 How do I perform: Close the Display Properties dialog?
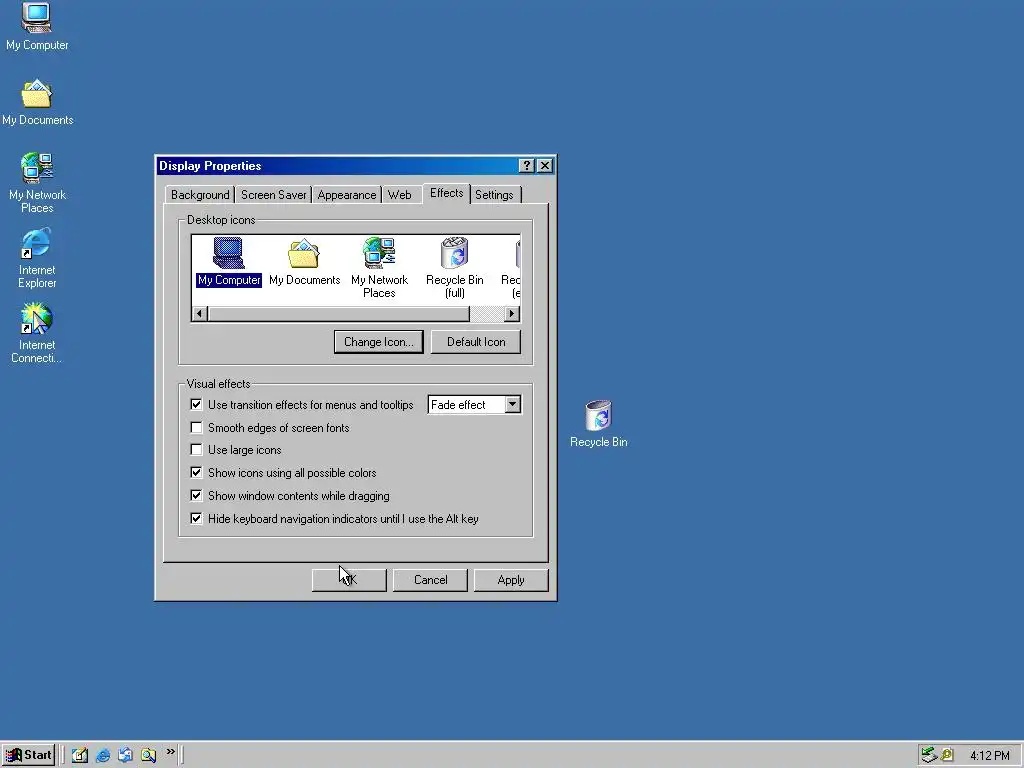coord(545,166)
